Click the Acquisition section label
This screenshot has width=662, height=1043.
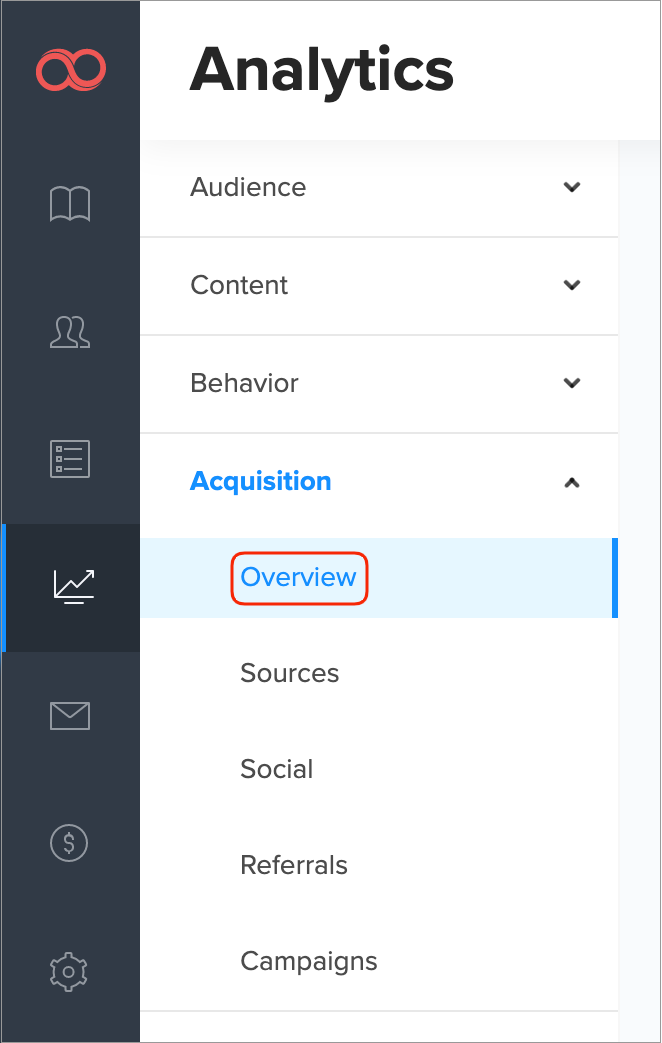coord(260,481)
